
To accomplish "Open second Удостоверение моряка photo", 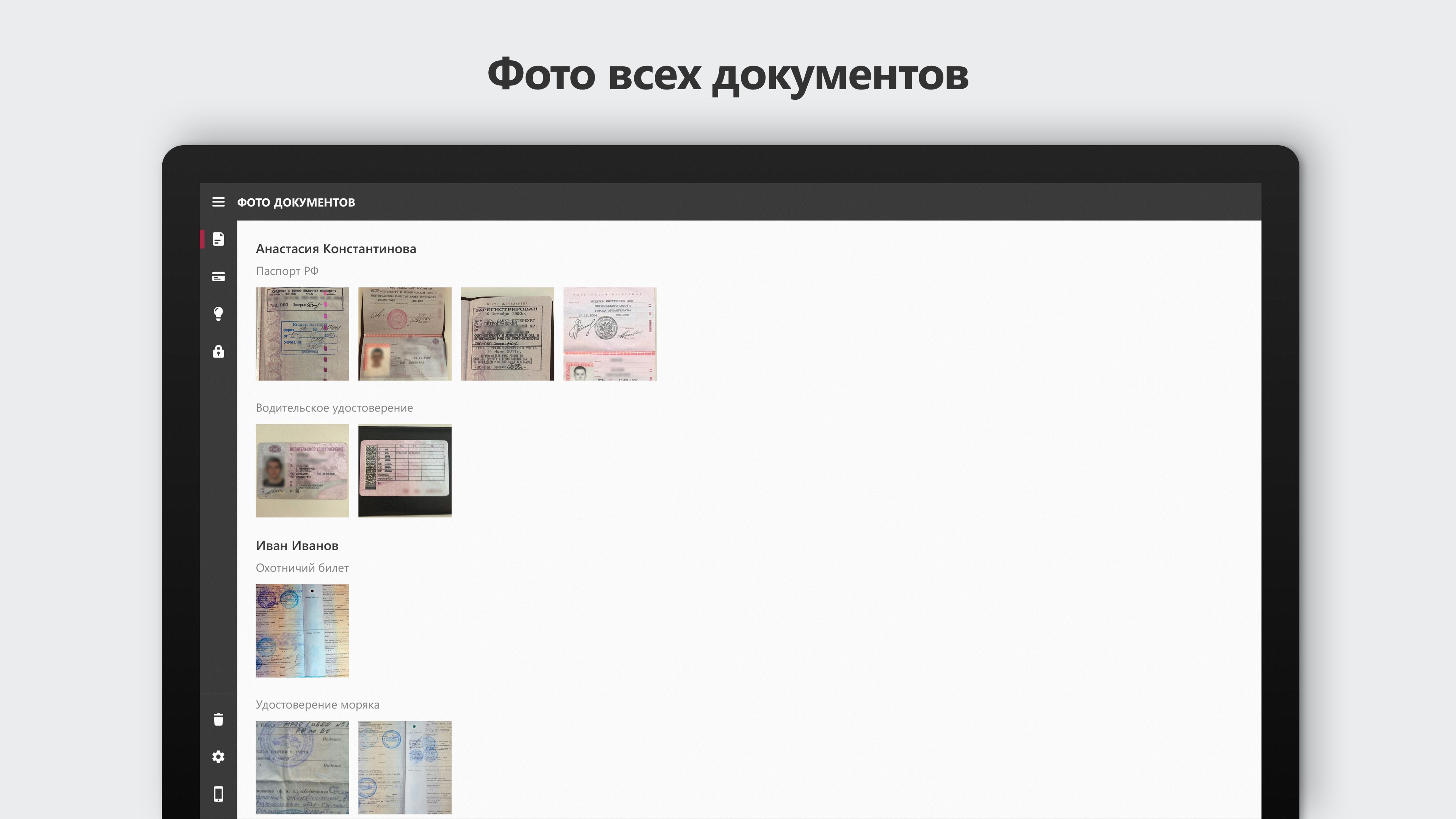I will tap(405, 767).
